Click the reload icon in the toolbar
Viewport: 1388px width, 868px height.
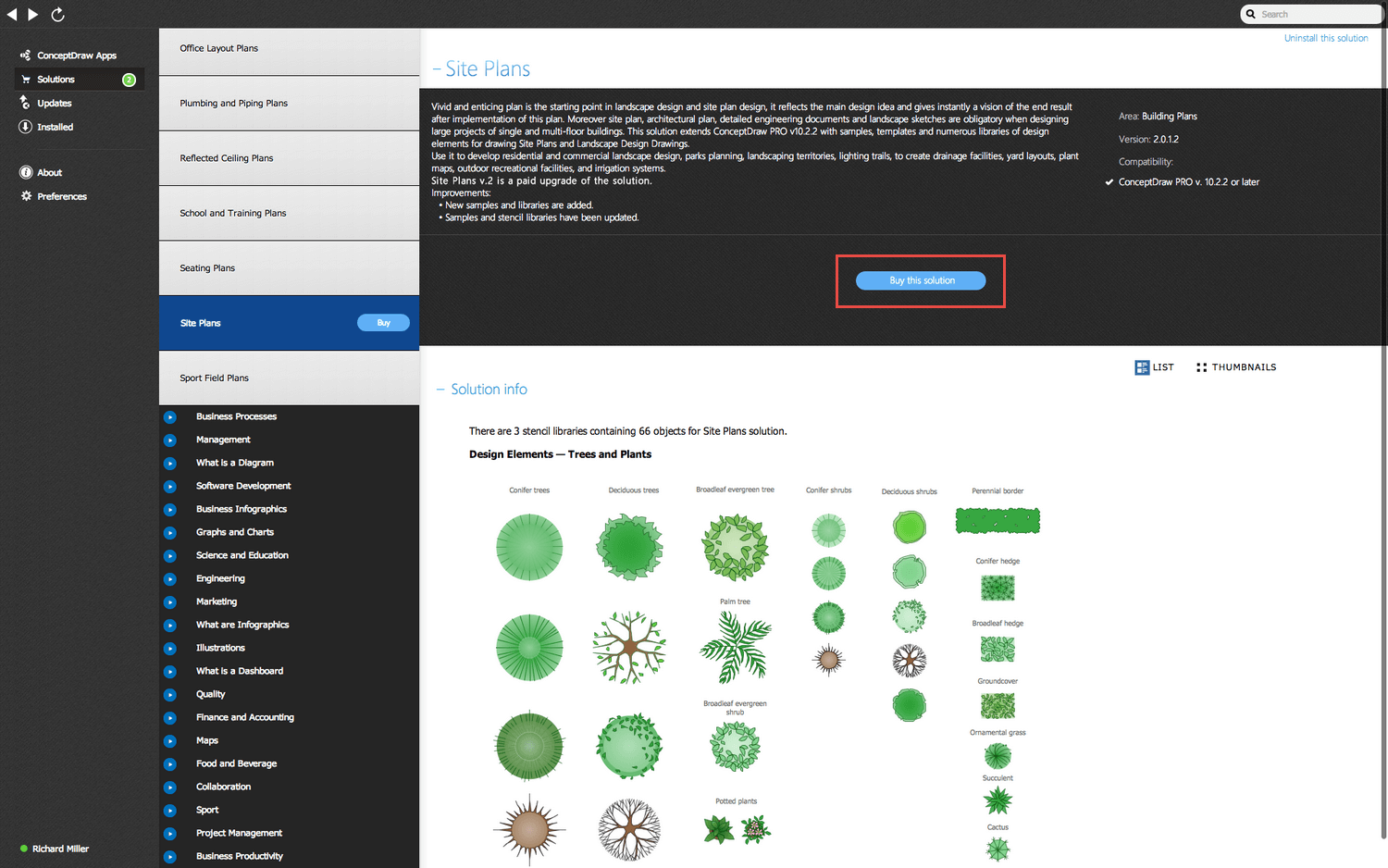tap(57, 14)
